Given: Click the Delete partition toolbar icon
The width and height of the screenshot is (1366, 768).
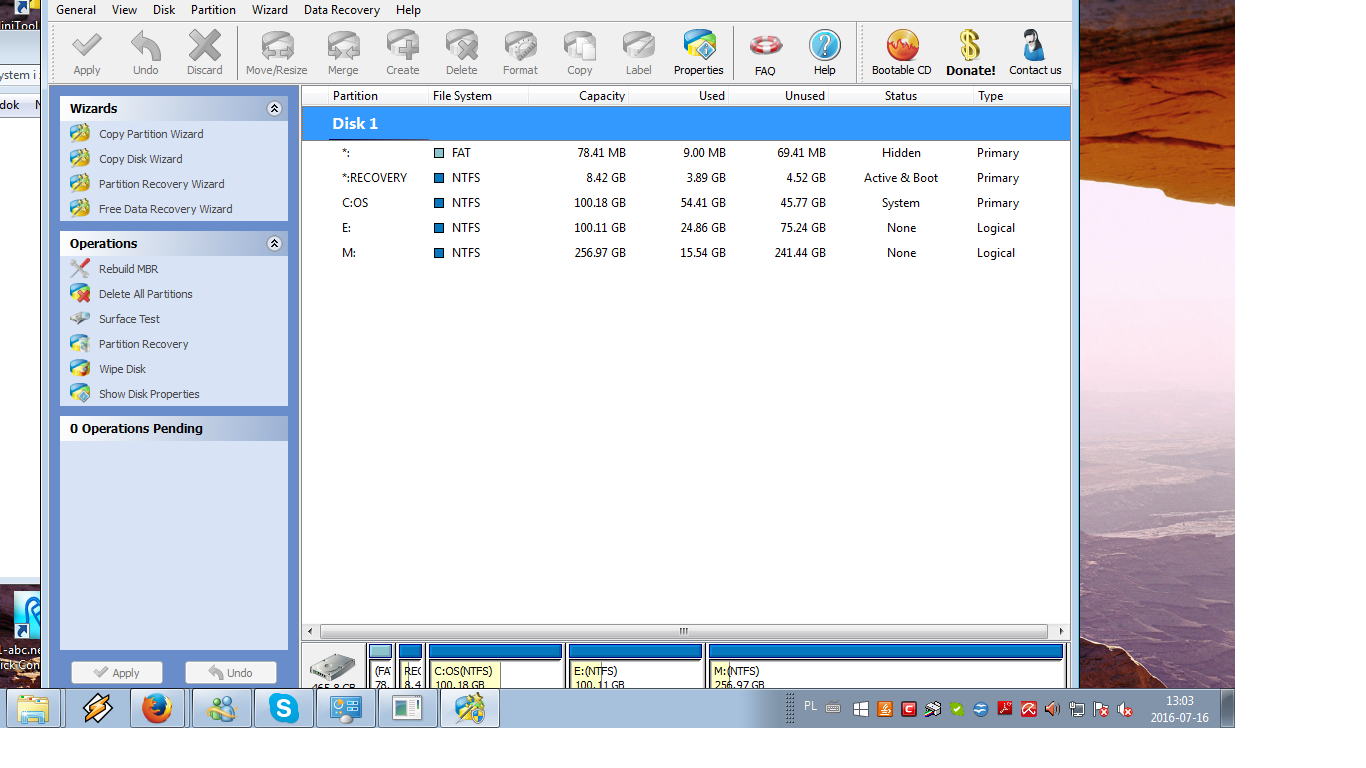Looking at the screenshot, I should click(x=461, y=52).
